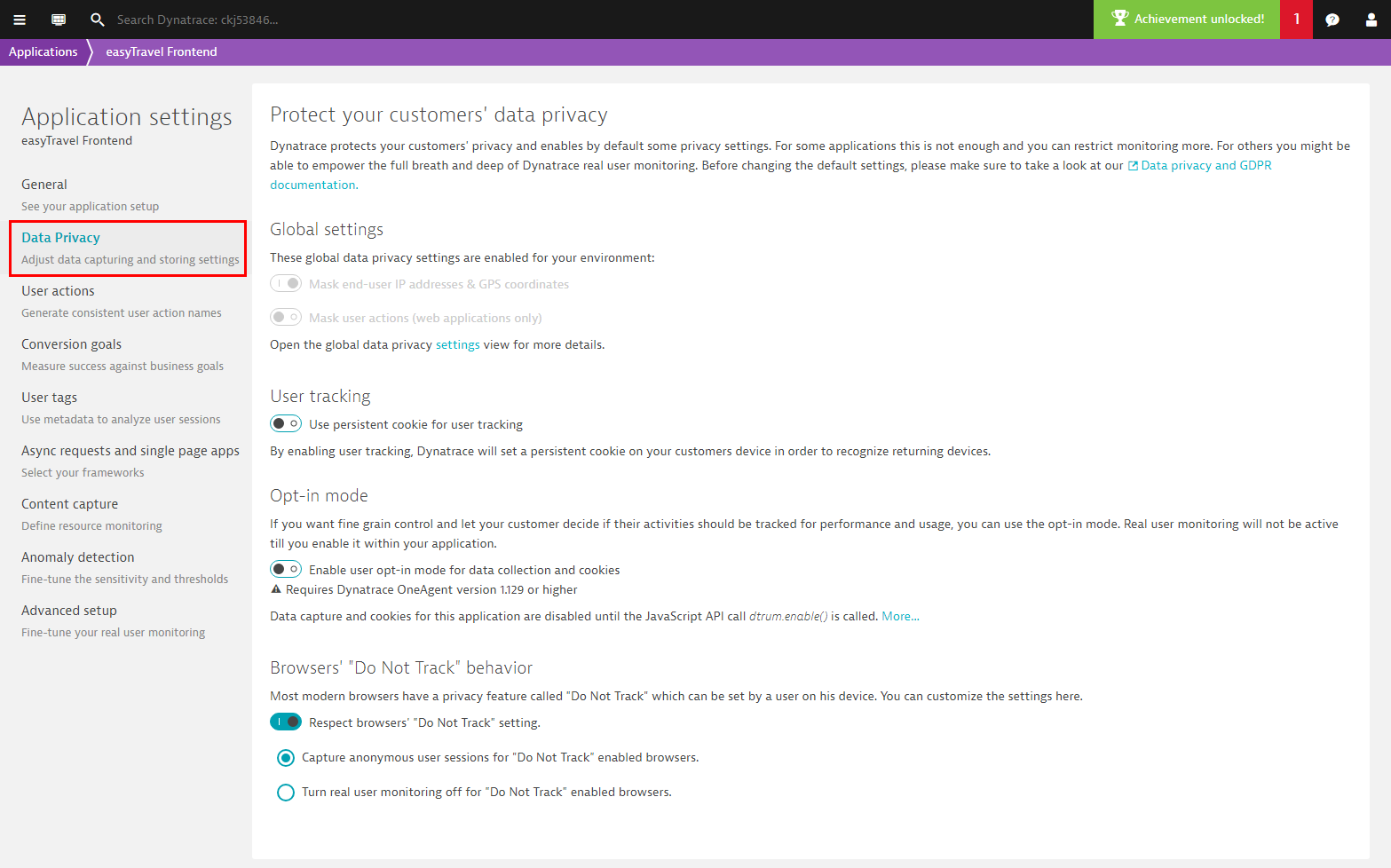Click the 'Application settings' title
Image resolution: width=1391 pixels, height=868 pixels.
coord(127,117)
